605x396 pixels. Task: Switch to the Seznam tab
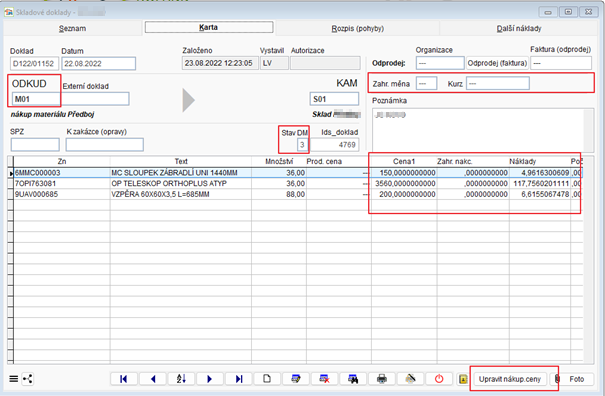pyautogui.click(x=73, y=28)
